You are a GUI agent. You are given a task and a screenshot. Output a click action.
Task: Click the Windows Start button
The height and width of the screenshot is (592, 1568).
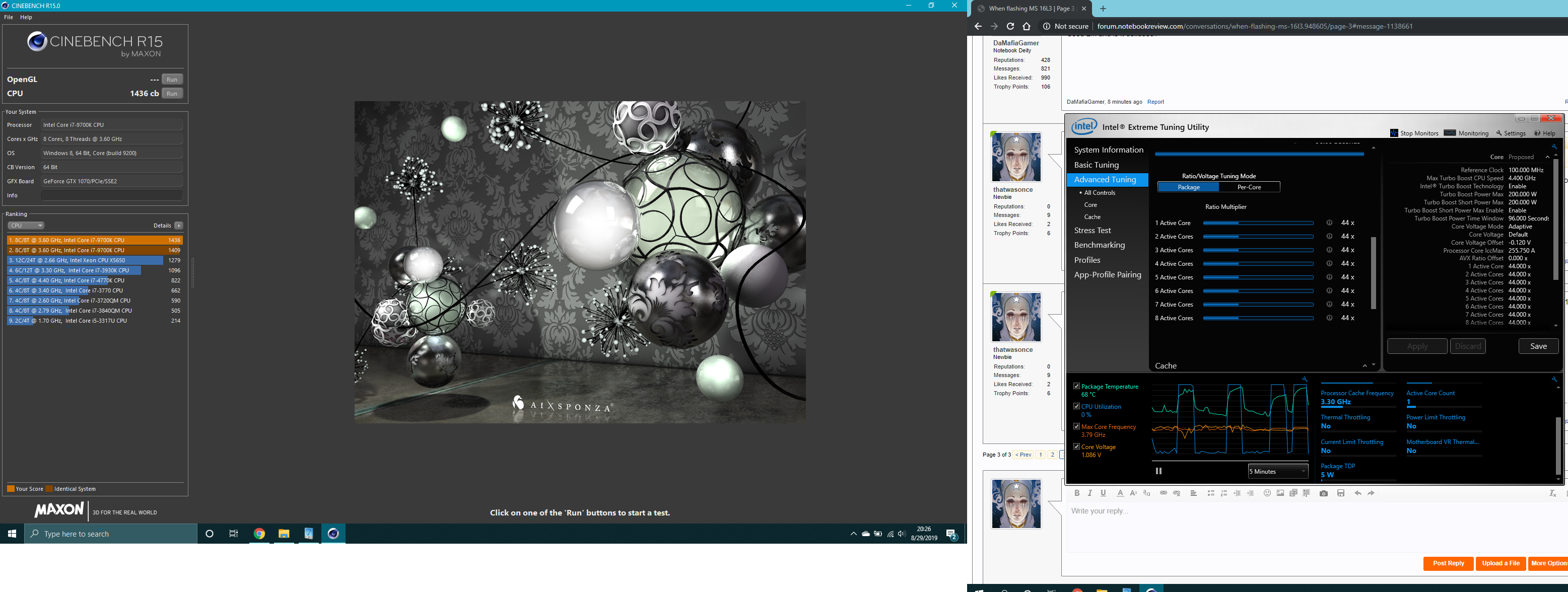(x=12, y=534)
